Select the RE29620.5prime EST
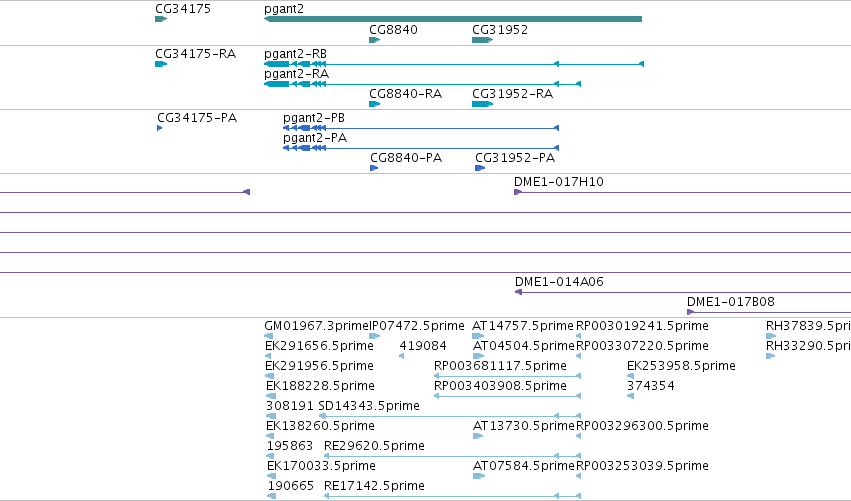 pos(453,456)
